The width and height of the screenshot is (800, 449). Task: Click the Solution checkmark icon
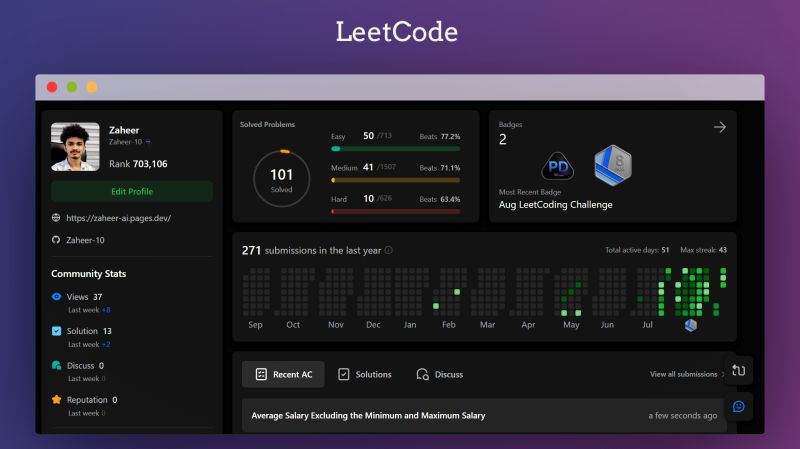point(56,331)
